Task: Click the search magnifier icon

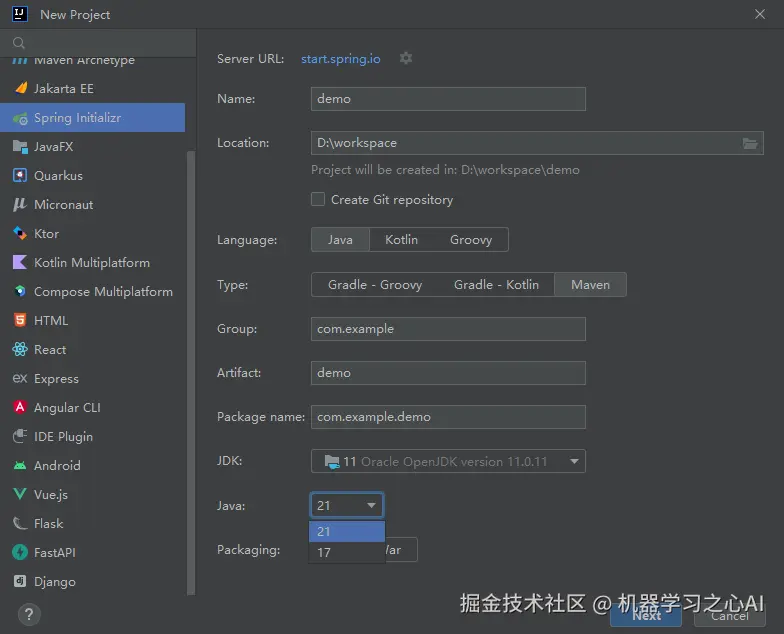Action: coord(18,44)
